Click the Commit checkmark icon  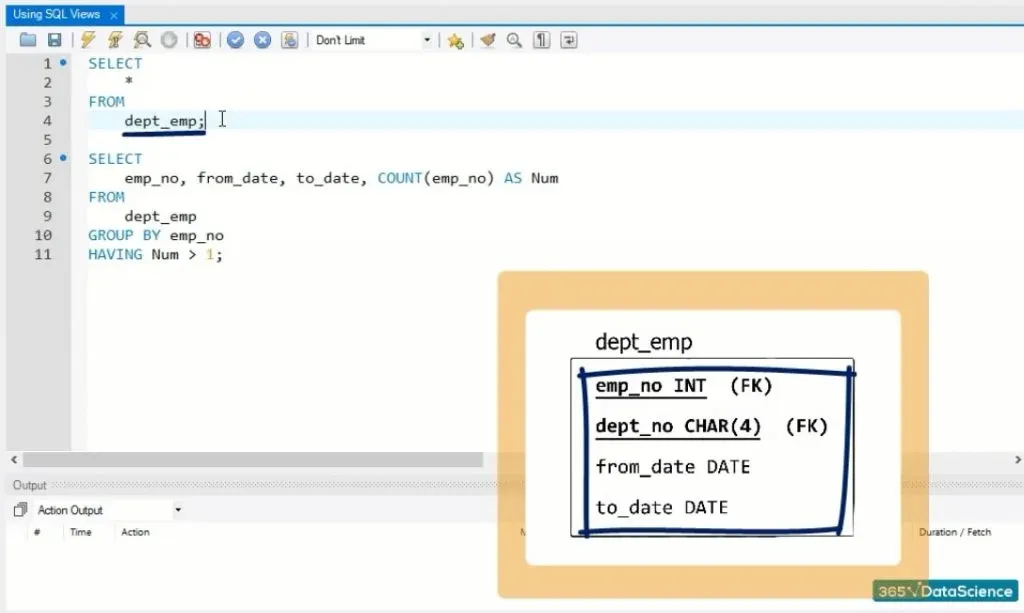pyautogui.click(x=236, y=40)
